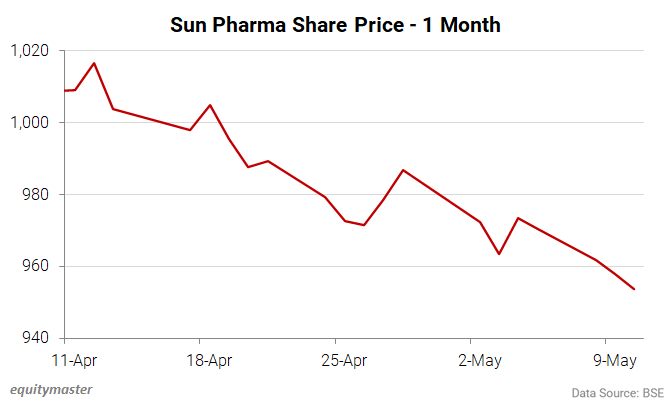Click the highest peak of the price line
The height and width of the screenshot is (408, 672).
[93, 63]
